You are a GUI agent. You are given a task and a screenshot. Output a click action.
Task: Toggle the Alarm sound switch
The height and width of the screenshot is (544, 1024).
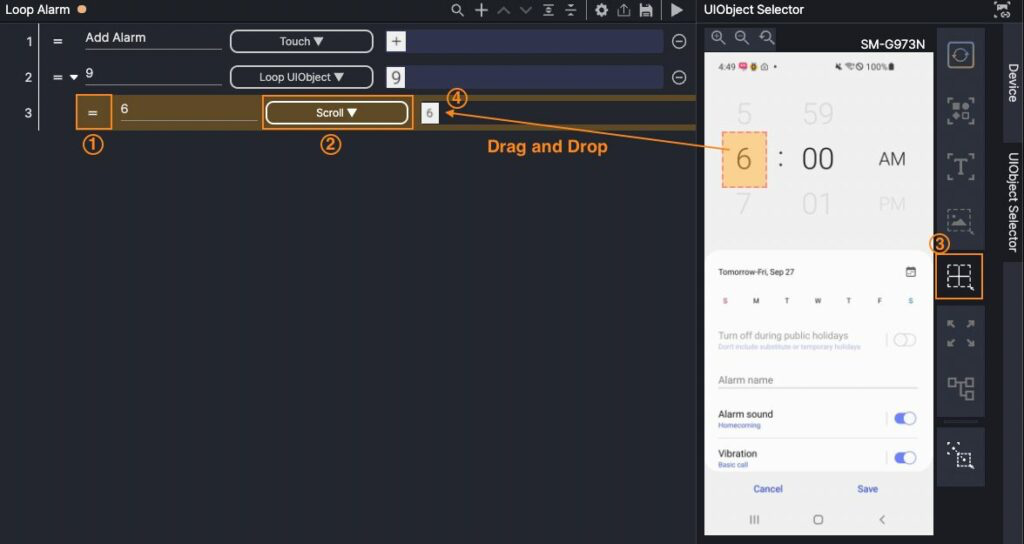[x=904, y=419]
